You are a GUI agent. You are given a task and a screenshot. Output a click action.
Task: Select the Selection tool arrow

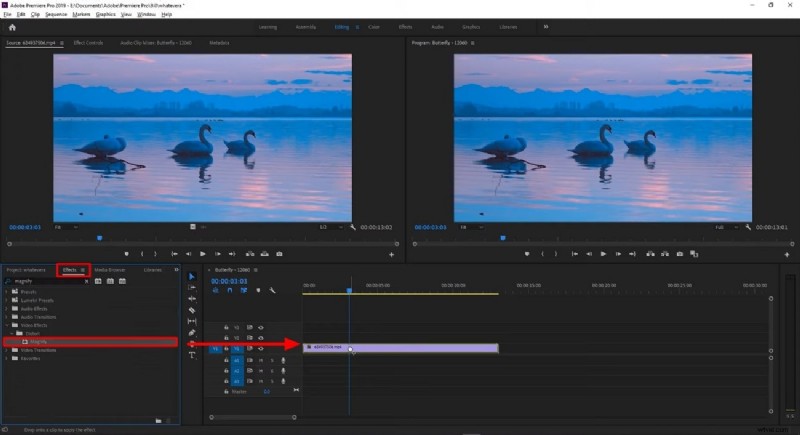pos(192,276)
